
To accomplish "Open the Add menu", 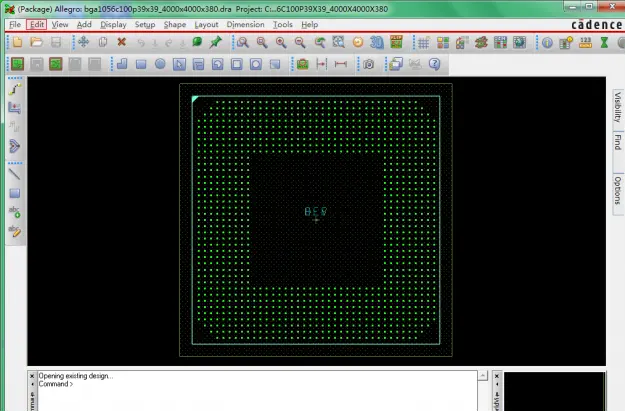I will click(84, 24).
